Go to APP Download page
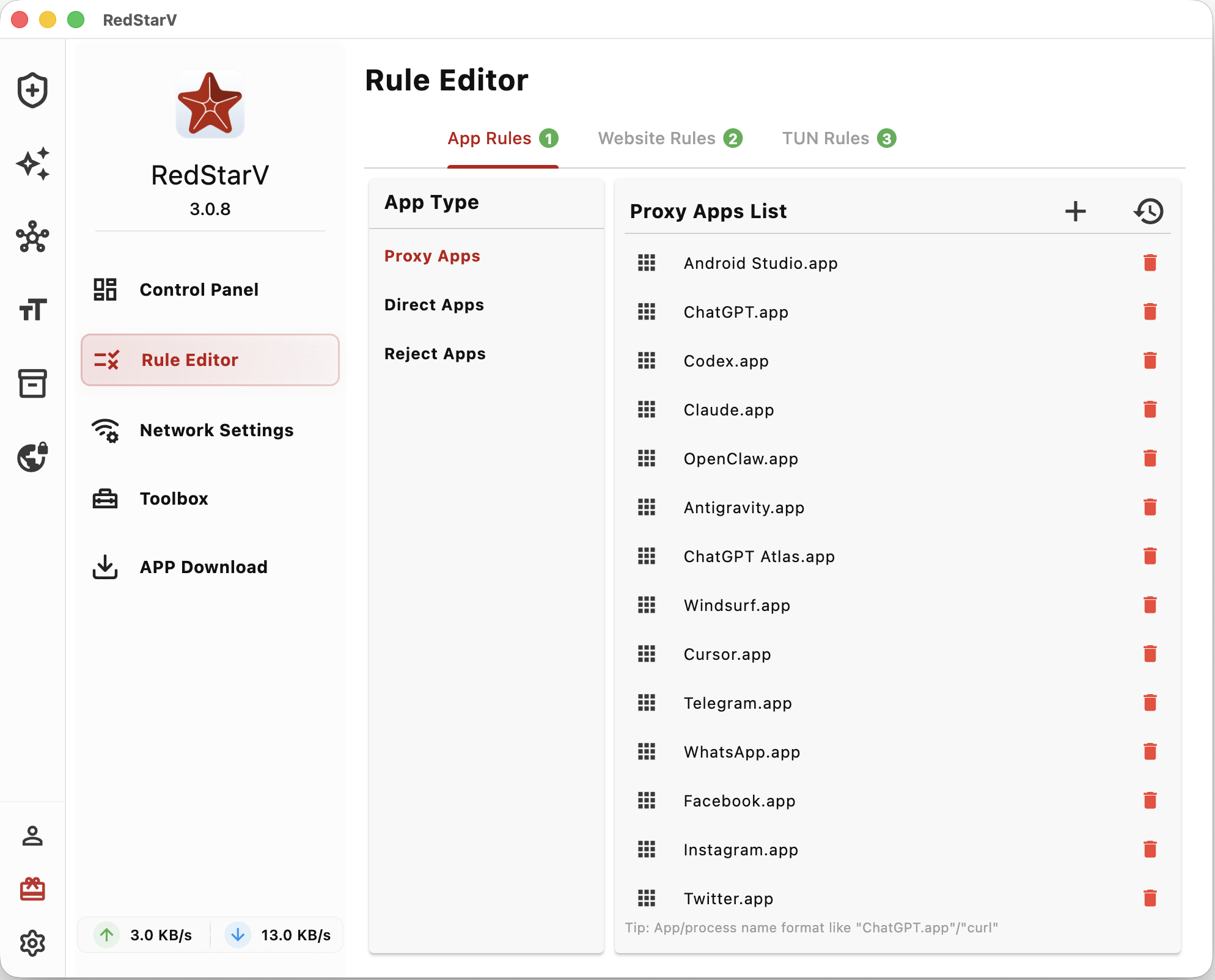Viewport: 1215px width, 980px height. [x=210, y=567]
